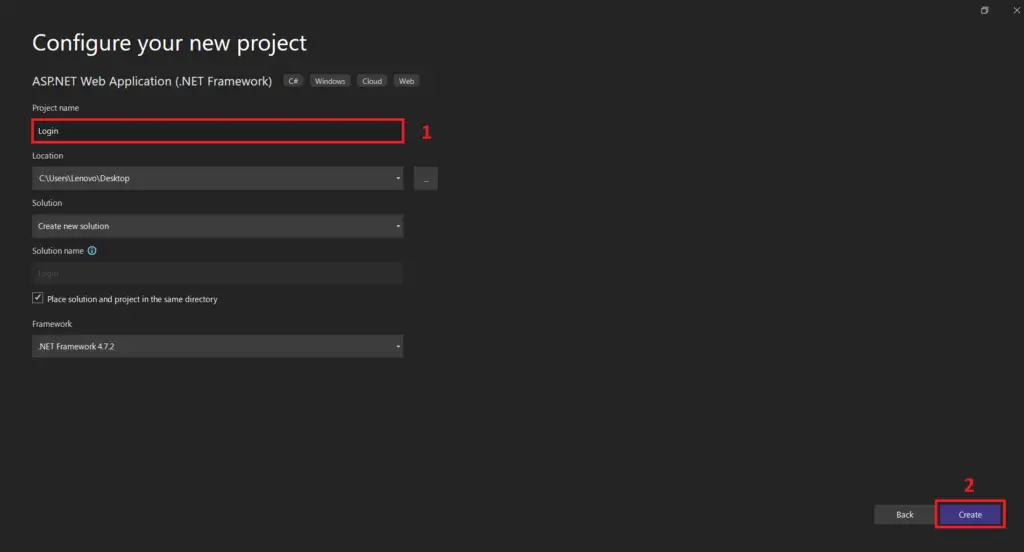Click the C# language tag
Image resolution: width=1024 pixels, height=552 pixels.
[294, 81]
